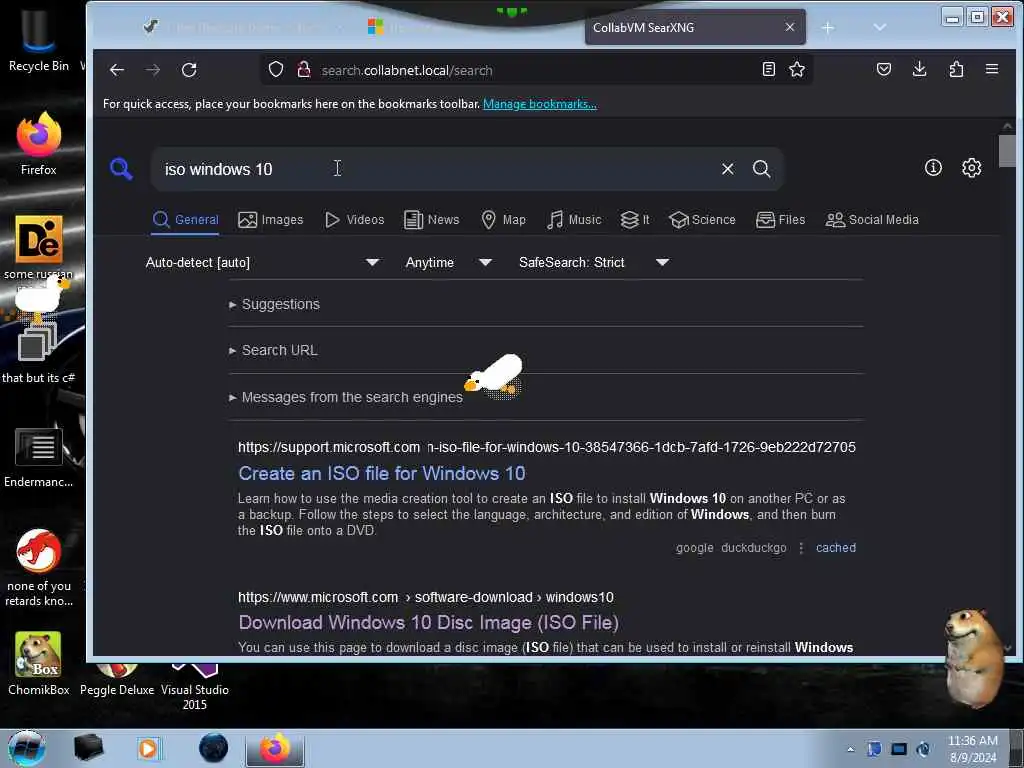
Task: Clear the search query with the X icon
Action: [728, 169]
